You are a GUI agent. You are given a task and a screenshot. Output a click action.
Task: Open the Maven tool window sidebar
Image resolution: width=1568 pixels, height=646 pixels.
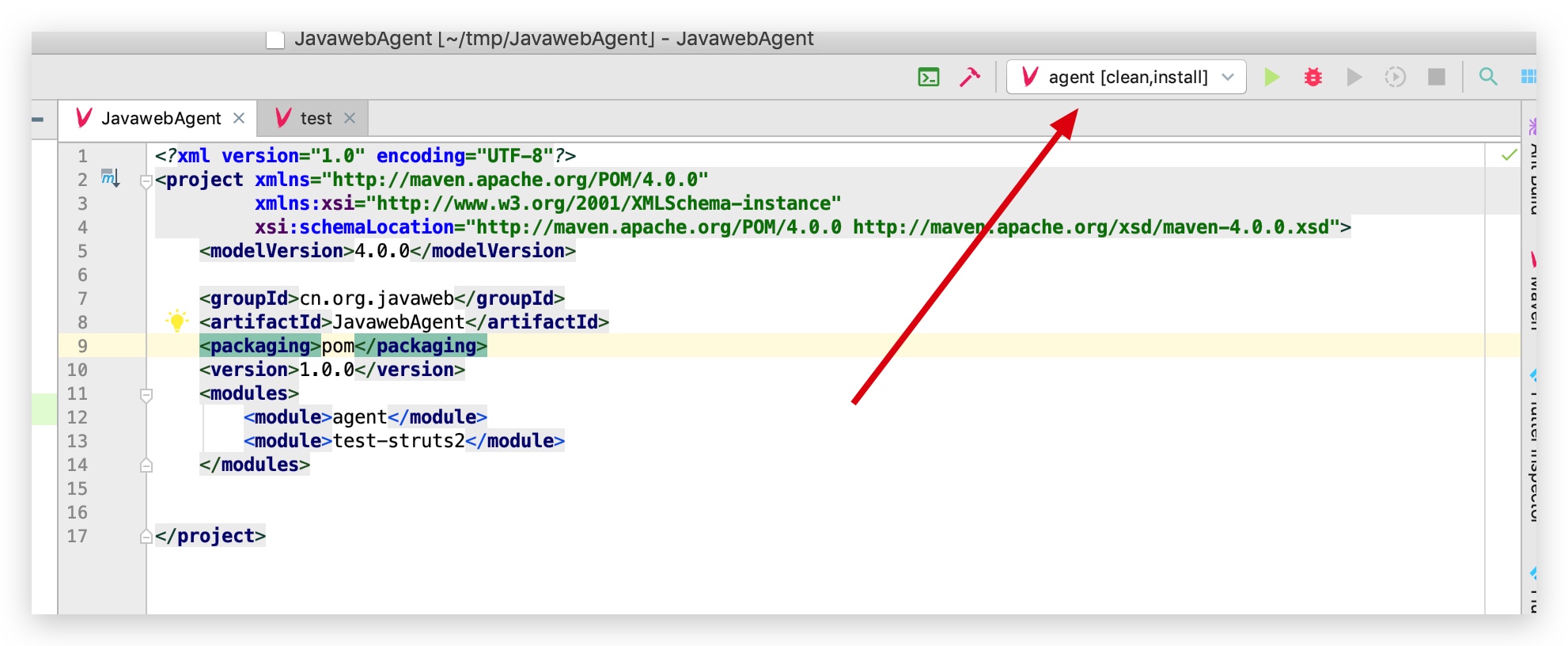pos(1532,293)
